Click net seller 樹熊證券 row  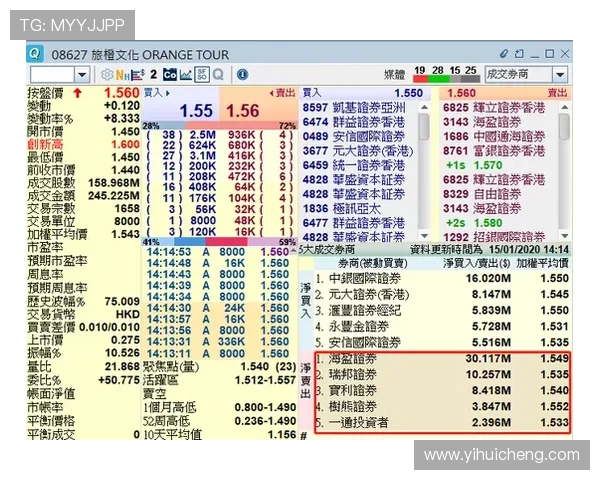pyautogui.click(x=442, y=407)
